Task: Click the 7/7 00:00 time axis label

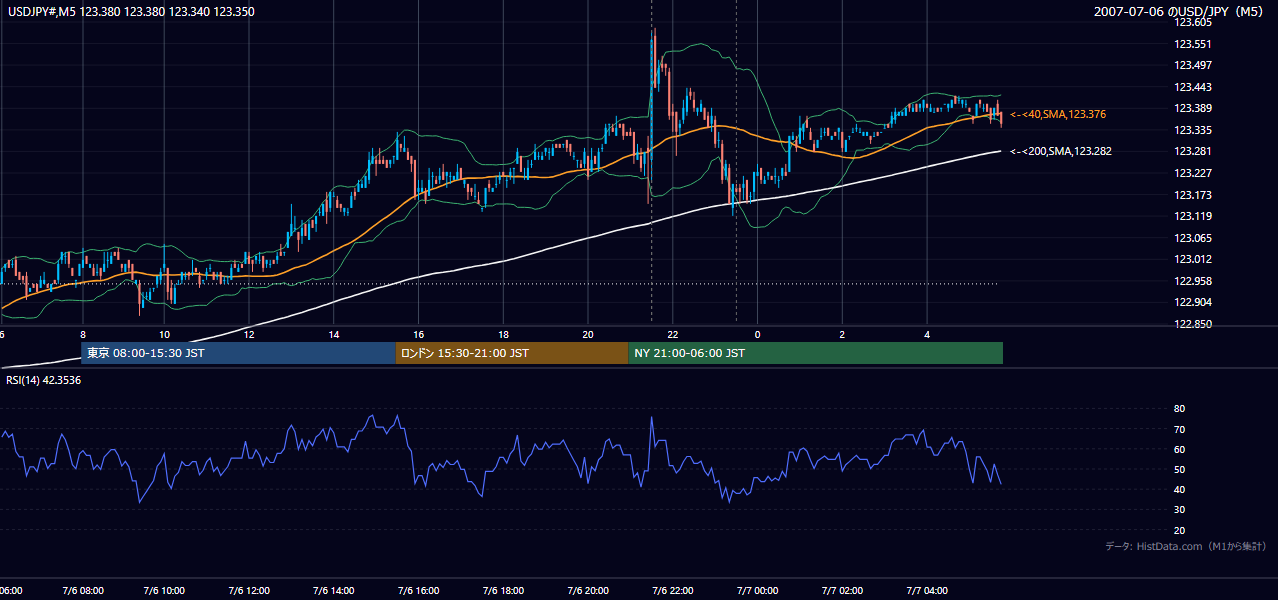Action: 757,591
